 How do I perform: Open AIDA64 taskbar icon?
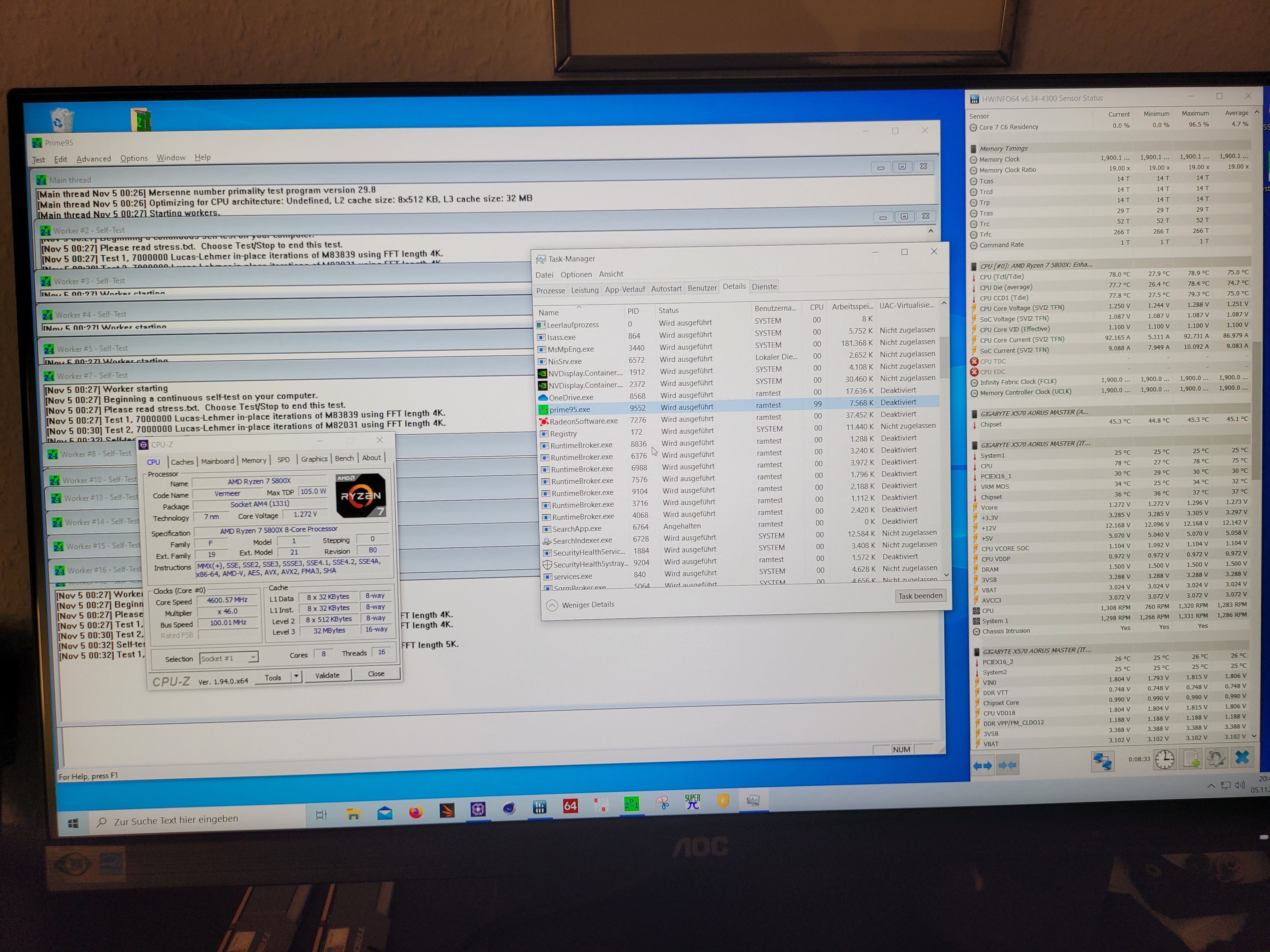tap(570, 806)
